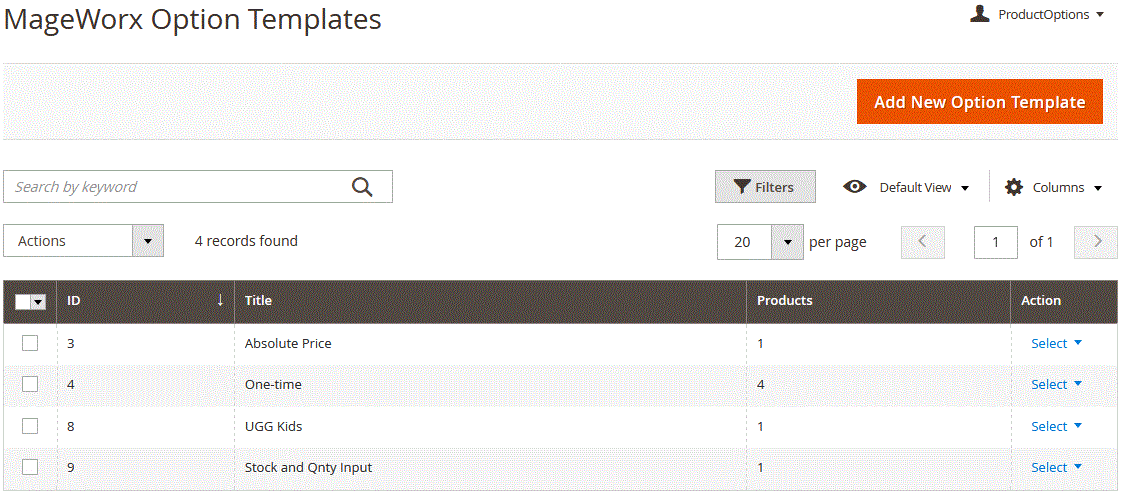Go to next page arrow
The height and width of the screenshot is (496, 1121).
[x=1096, y=242]
